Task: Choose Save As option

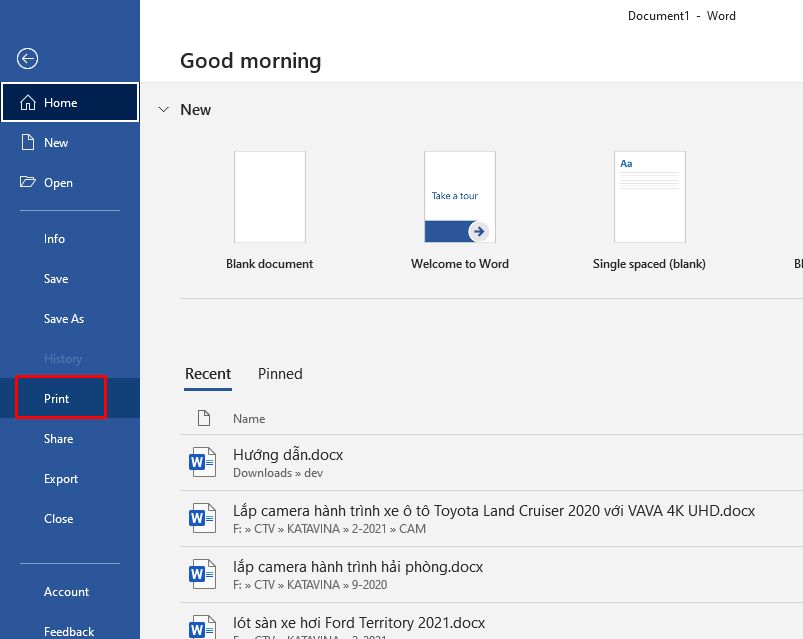Action: (x=70, y=318)
